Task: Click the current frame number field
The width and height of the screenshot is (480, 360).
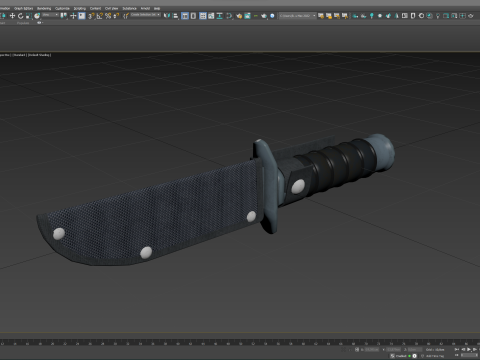Action: click(x=470, y=355)
